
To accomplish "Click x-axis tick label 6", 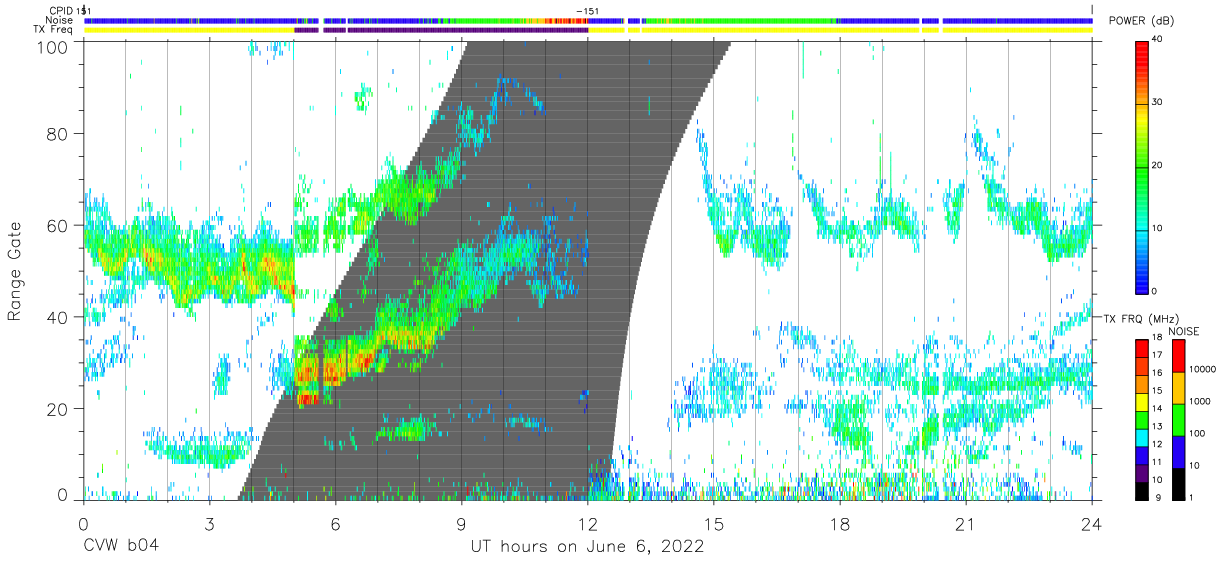I will point(336,523).
